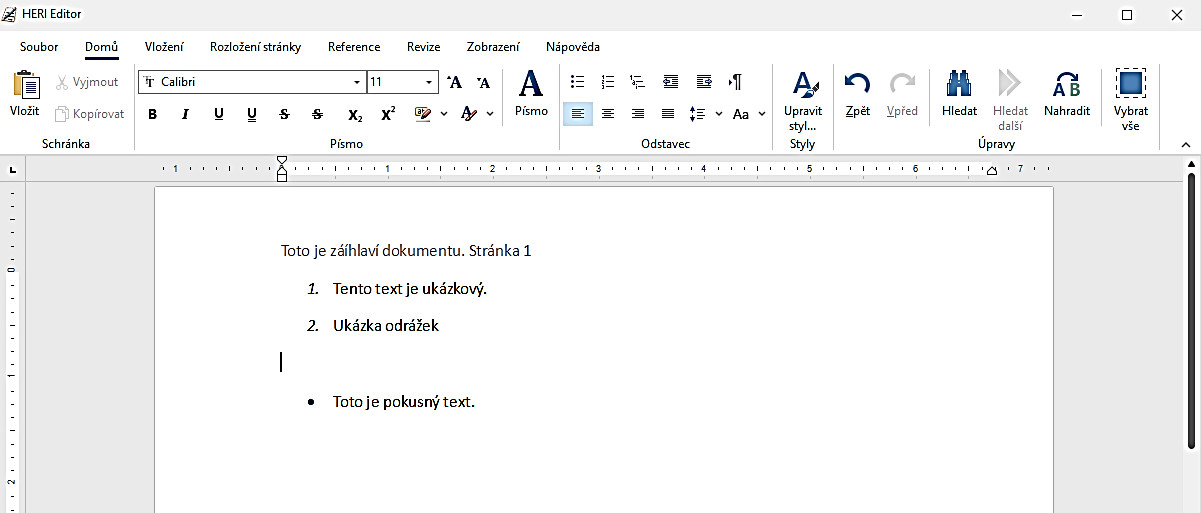Open the Vložení ribbon tab
Viewport: 1201px width, 513px height.
(x=164, y=47)
